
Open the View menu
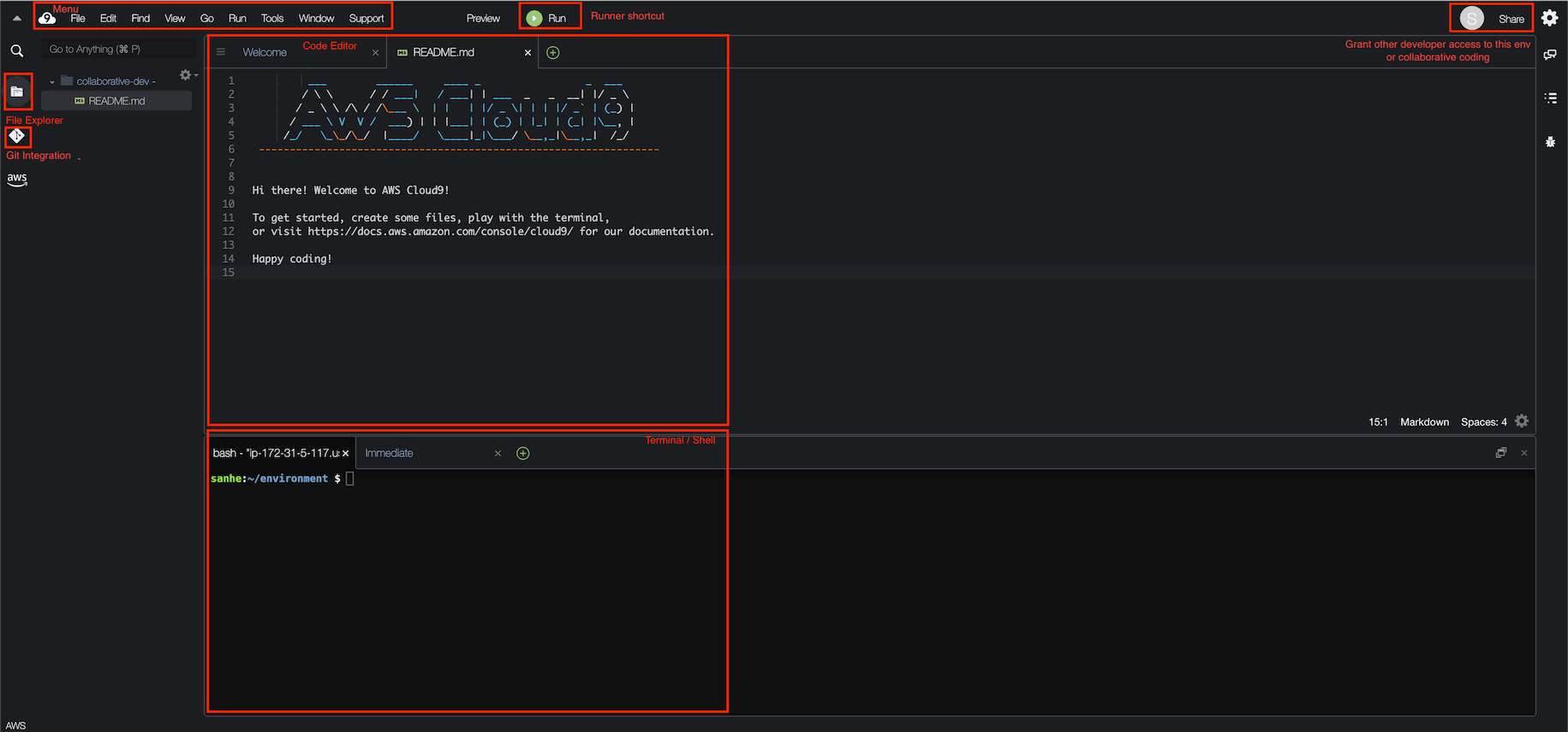pyautogui.click(x=175, y=18)
